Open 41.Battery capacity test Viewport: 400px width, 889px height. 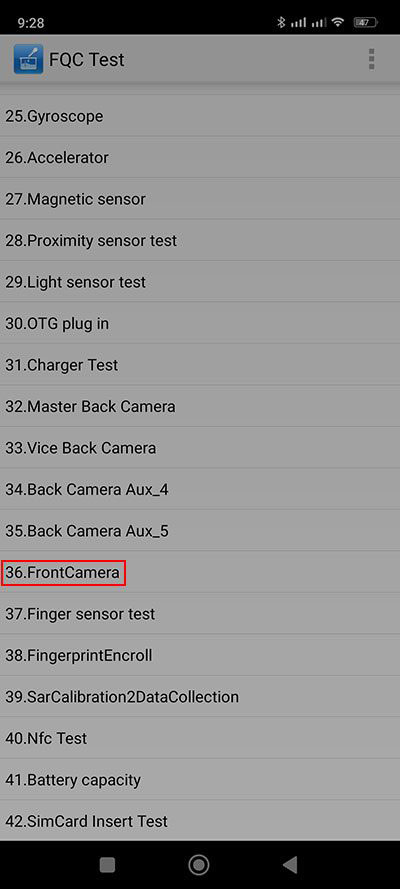click(x=200, y=780)
